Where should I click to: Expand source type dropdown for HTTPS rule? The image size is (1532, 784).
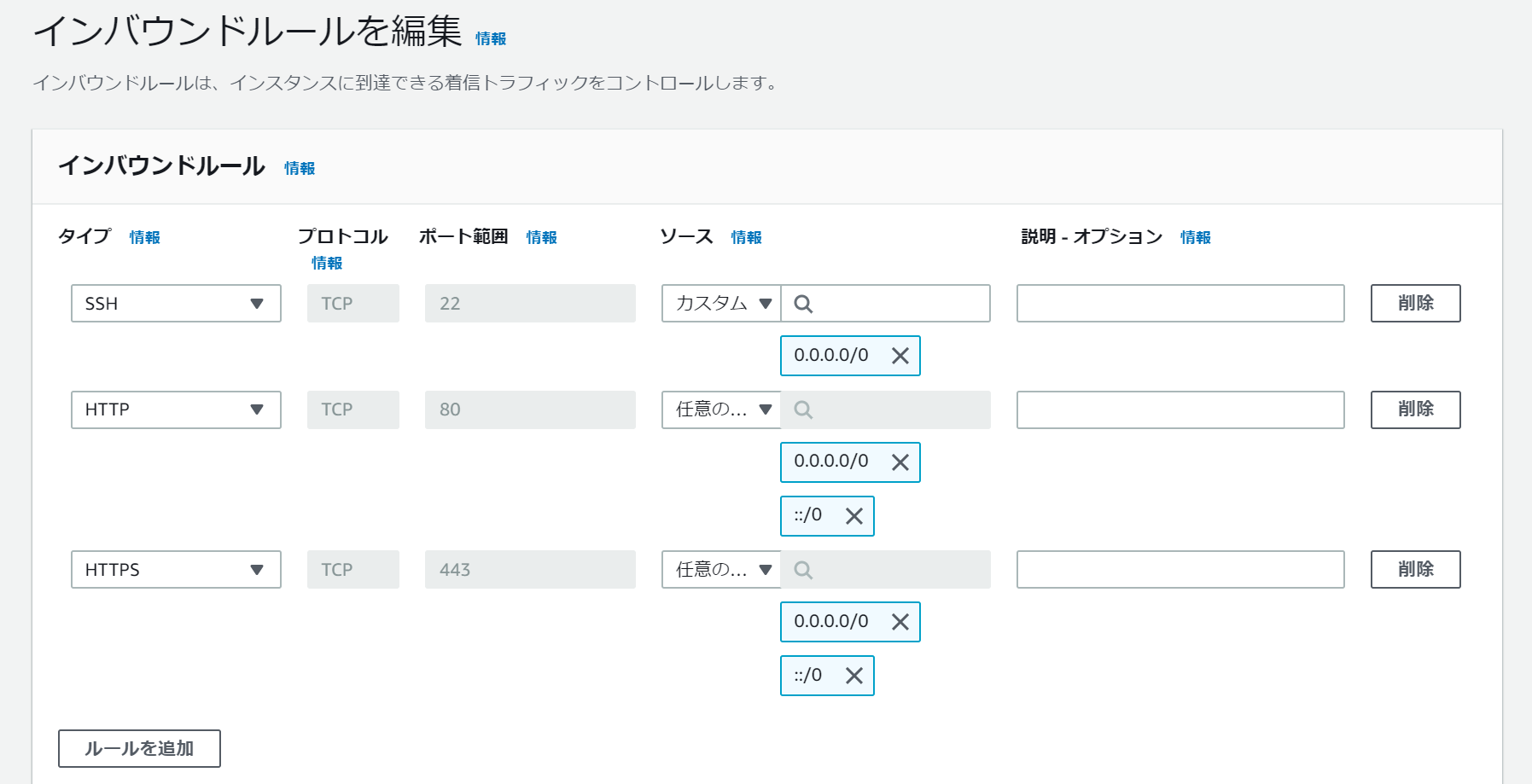coord(721,570)
